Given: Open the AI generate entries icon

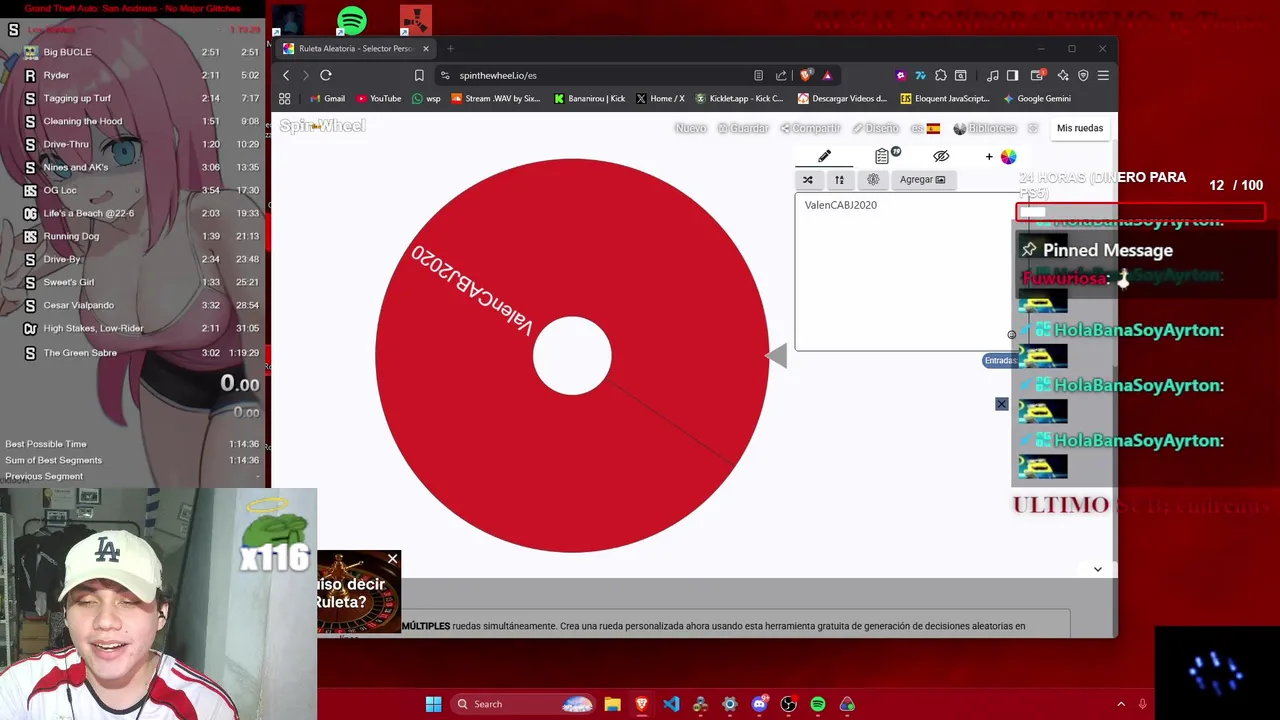Looking at the screenshot, I should (873, 180).
